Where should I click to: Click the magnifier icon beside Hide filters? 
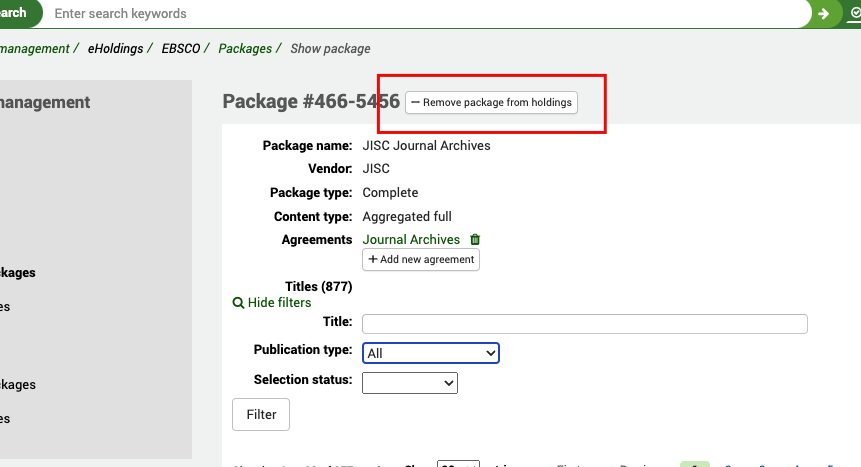click(x=238, y=303)
